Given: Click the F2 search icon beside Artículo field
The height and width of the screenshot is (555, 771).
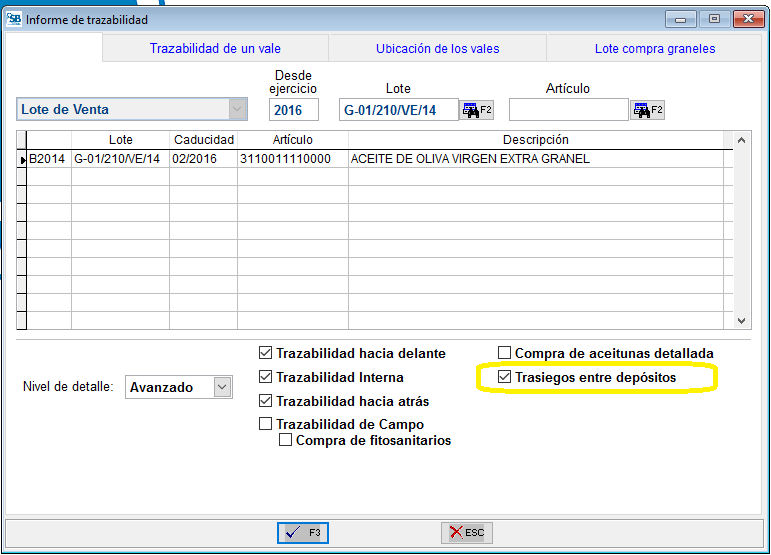Looking at the screenshot, I should point(648,110).
